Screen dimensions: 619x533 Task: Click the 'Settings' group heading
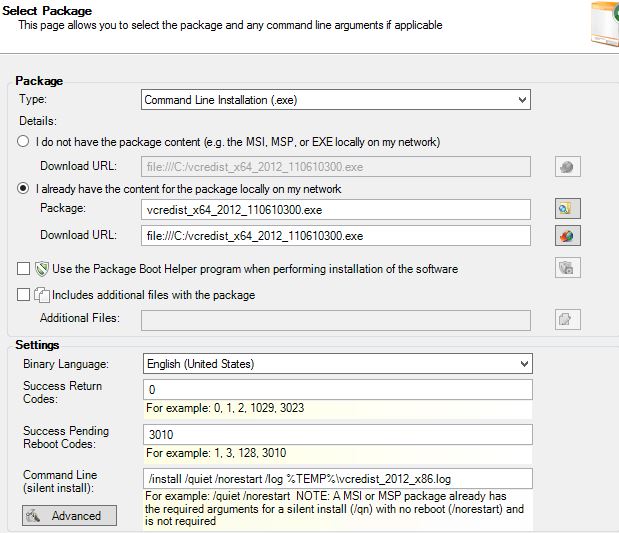pyautogui.click(x=37, y=345)
